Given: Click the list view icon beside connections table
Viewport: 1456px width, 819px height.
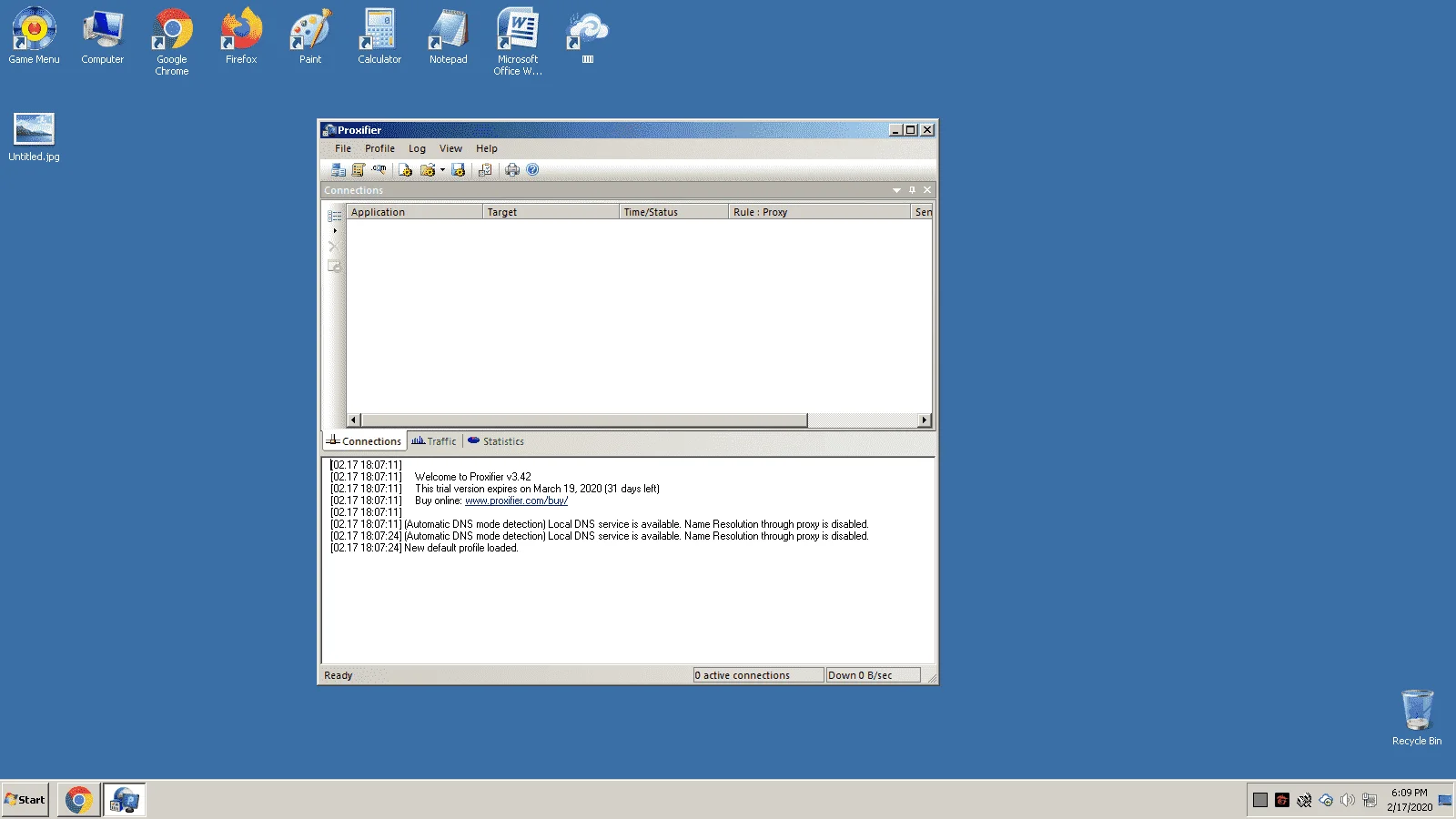Looking at the screenshot, I should pyautogui.click(x=334, y=217).
